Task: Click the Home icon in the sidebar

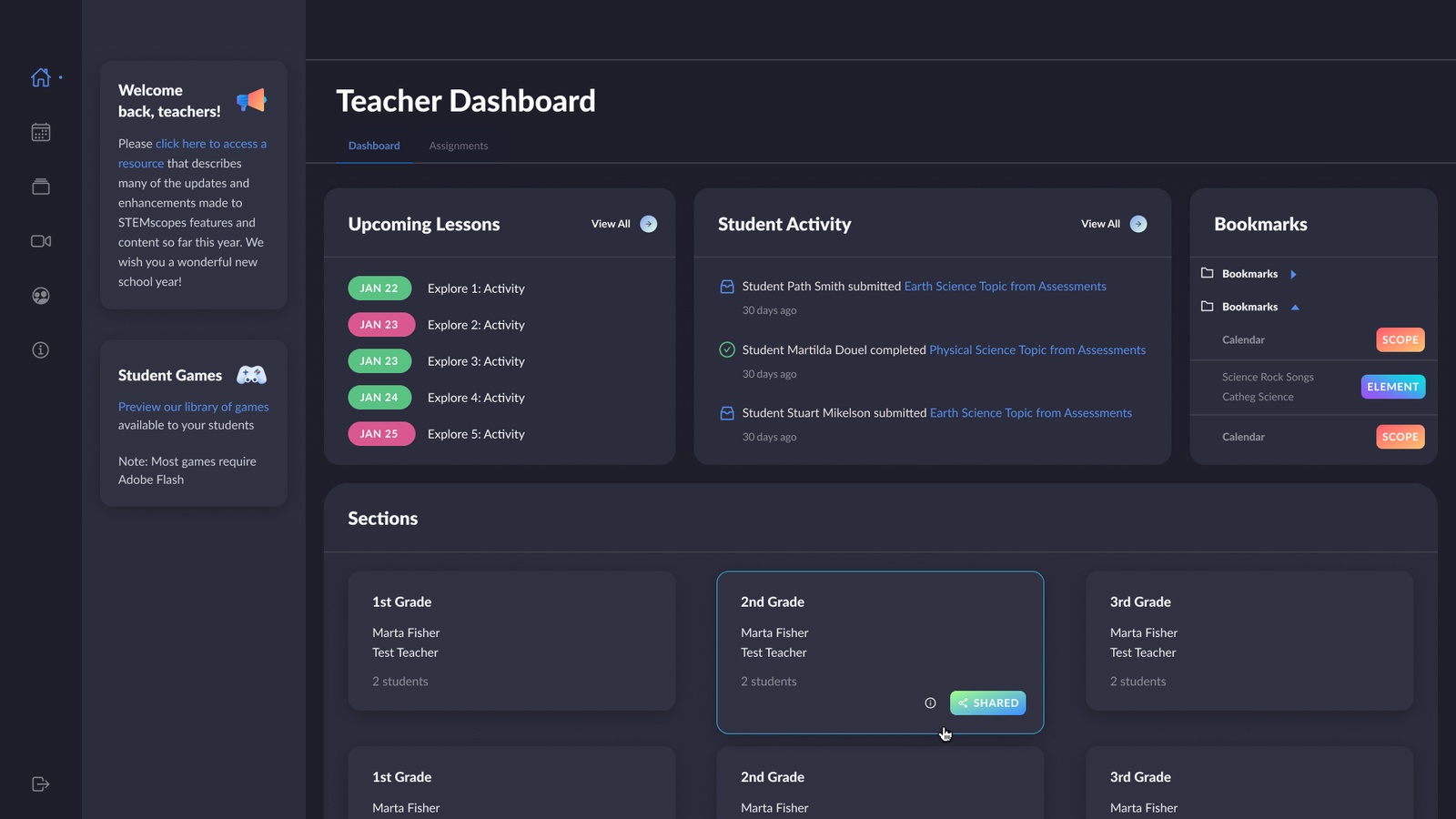Action: click(x=41, y=78)
